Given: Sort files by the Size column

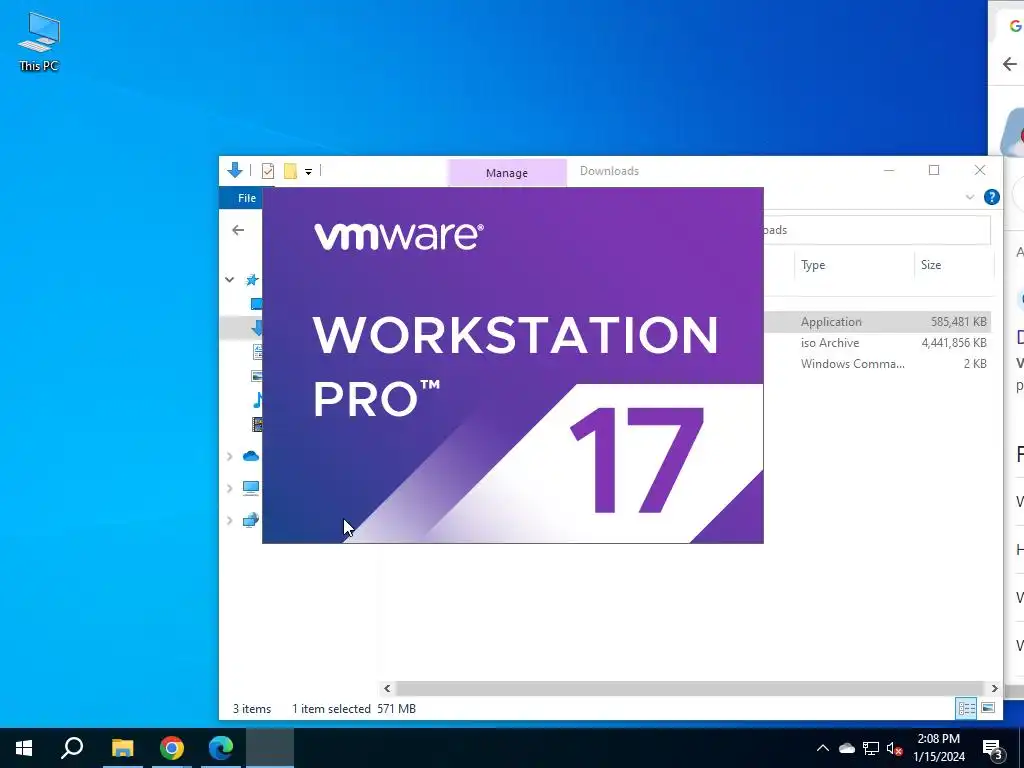Looking at the screenshot, I should point(931,264).
